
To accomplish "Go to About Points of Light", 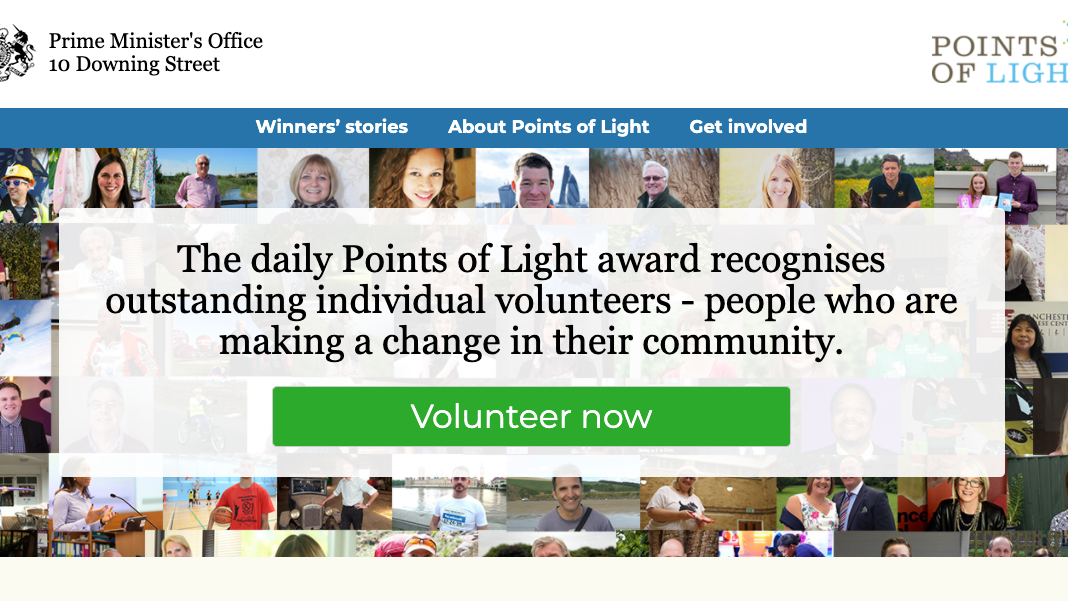I will coord(548,127).
